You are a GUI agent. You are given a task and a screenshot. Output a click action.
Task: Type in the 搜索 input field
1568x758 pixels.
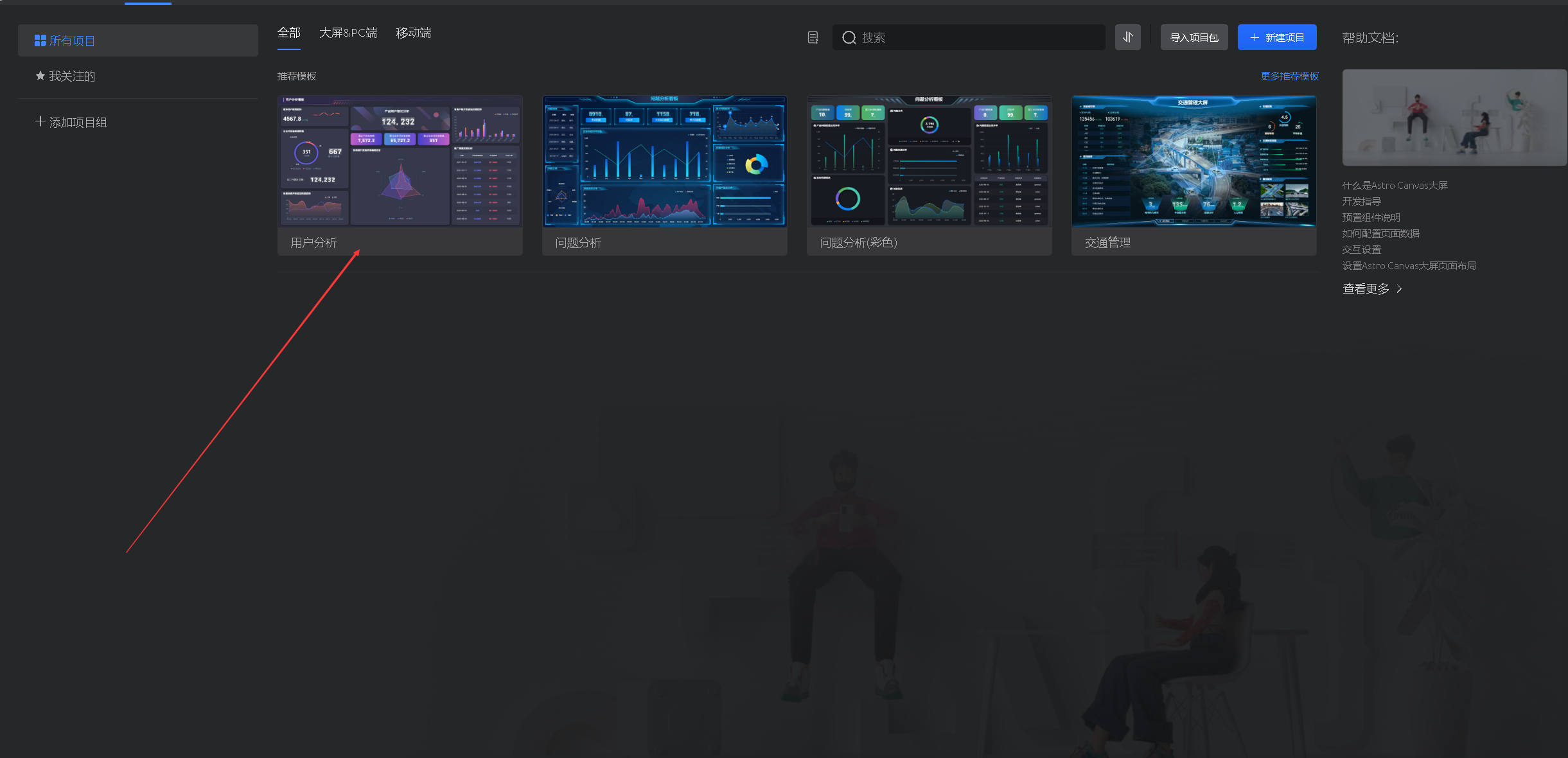tap(976, 37)
